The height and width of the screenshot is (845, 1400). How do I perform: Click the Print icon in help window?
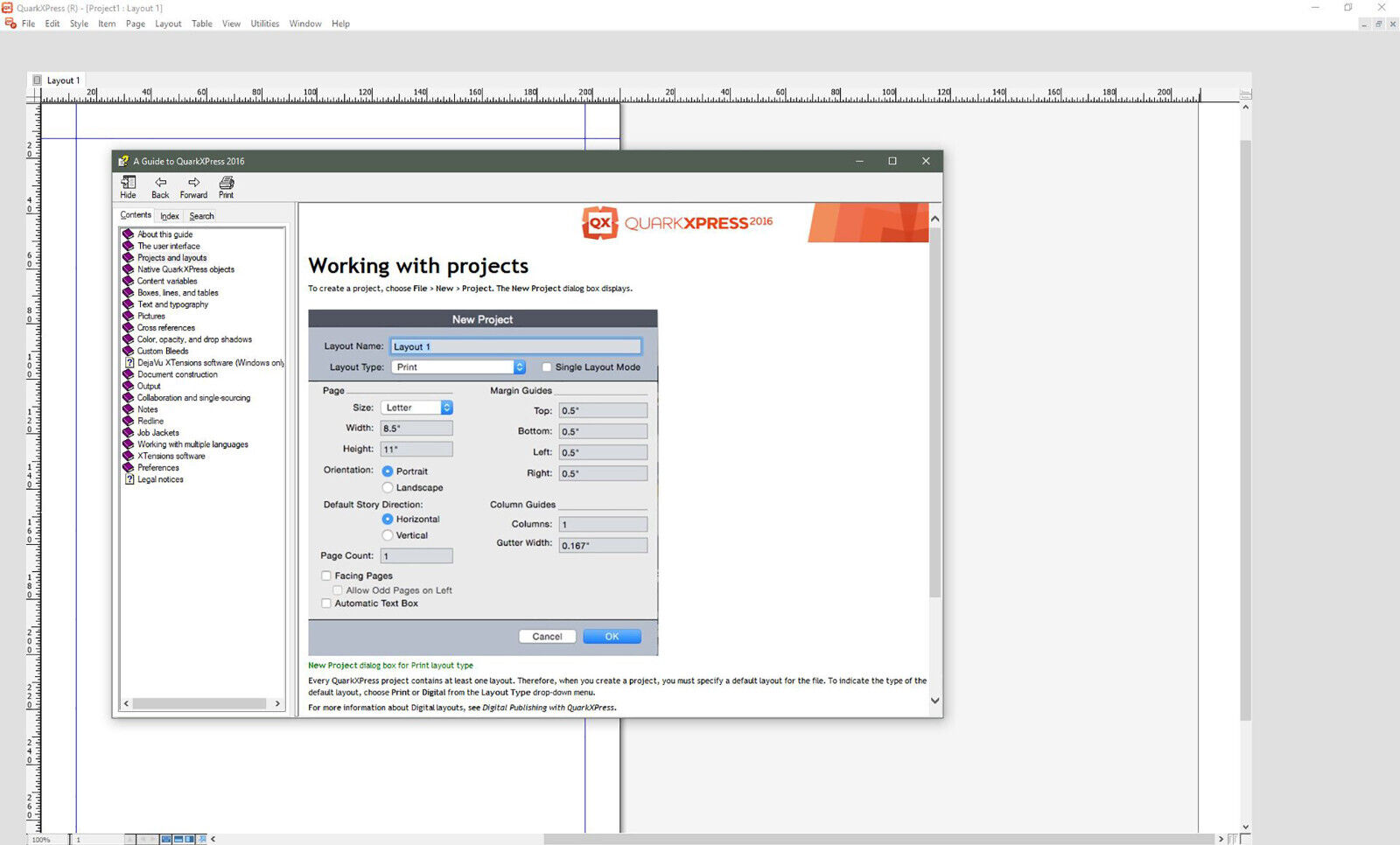tap(227, 182)
